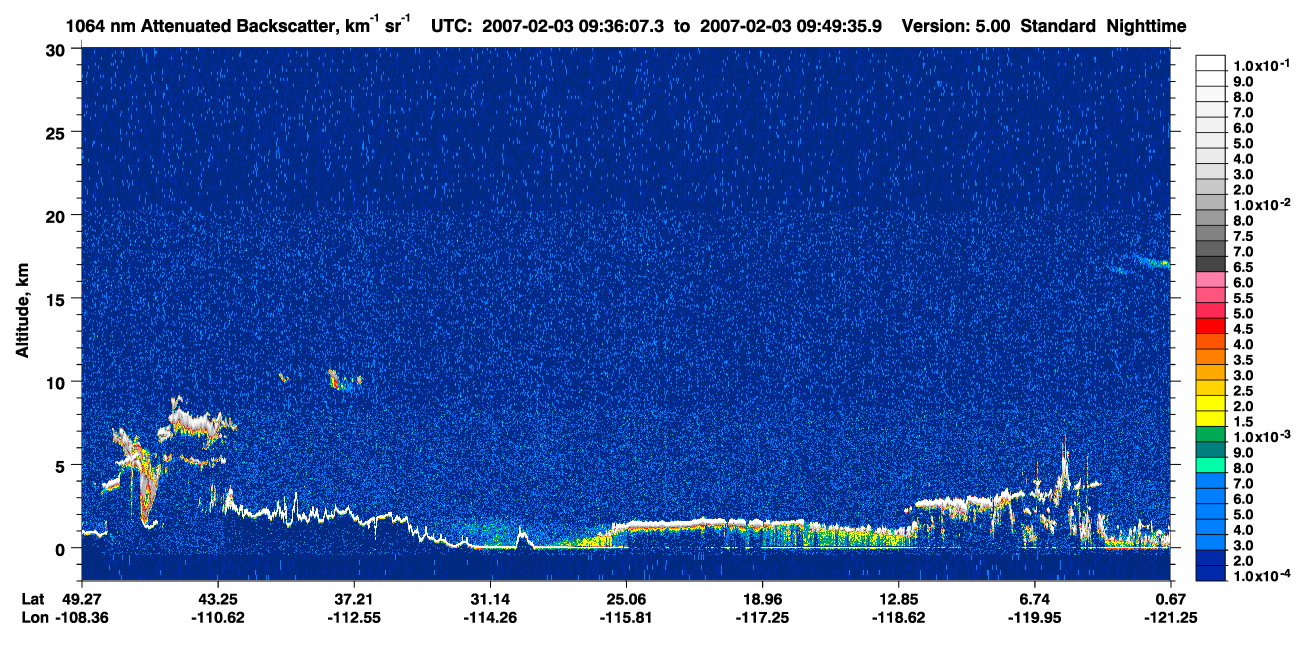The width and height of the screenshot is (1300, 667).
Task: Click the light gray swatch beside 1.0x10-2
Action: point(1210,203)
